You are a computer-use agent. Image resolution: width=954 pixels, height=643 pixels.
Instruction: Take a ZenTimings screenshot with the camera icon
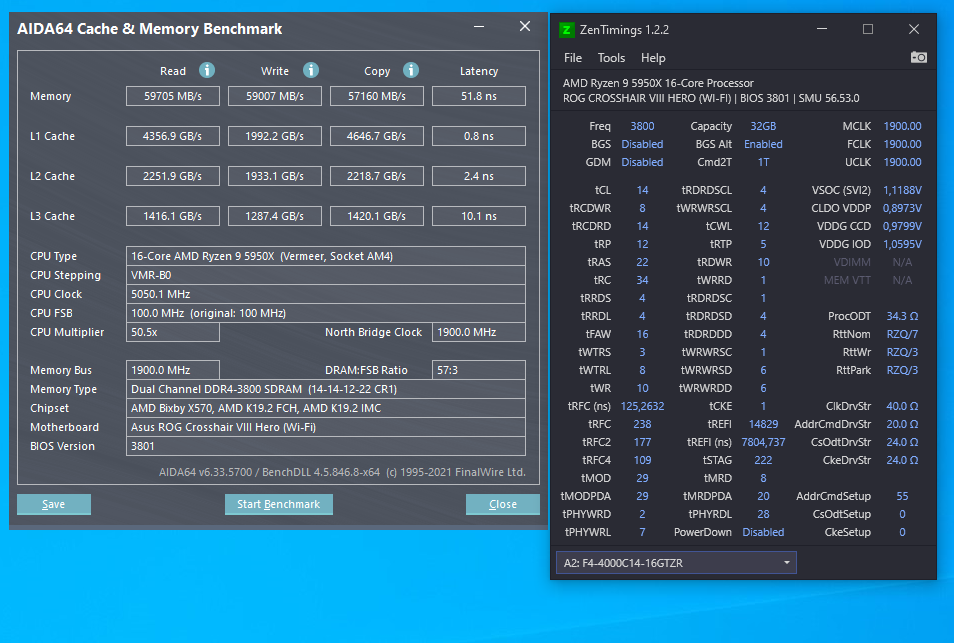[918, 57]
